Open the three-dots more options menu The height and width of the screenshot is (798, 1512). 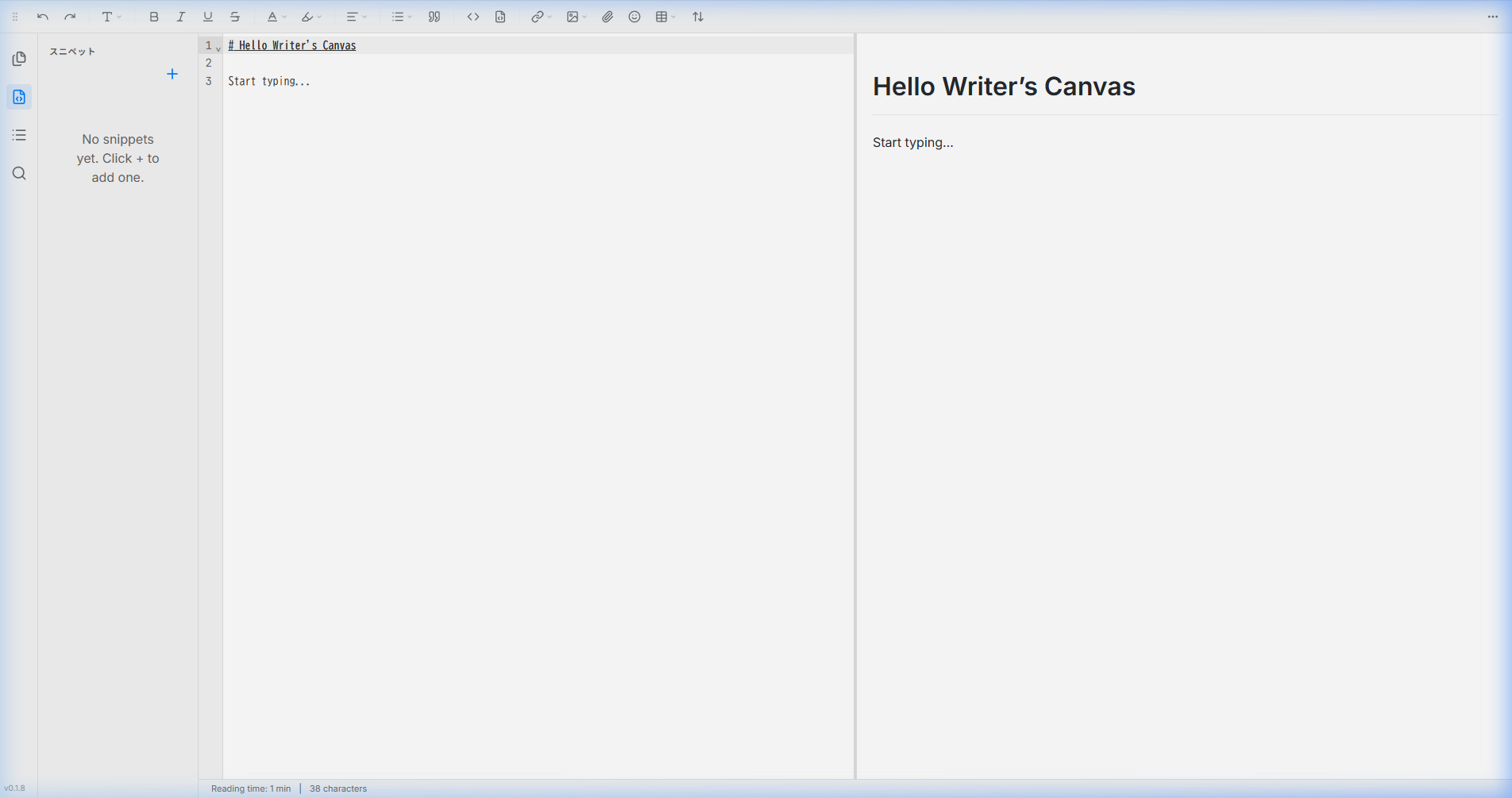click(1493, 17)
